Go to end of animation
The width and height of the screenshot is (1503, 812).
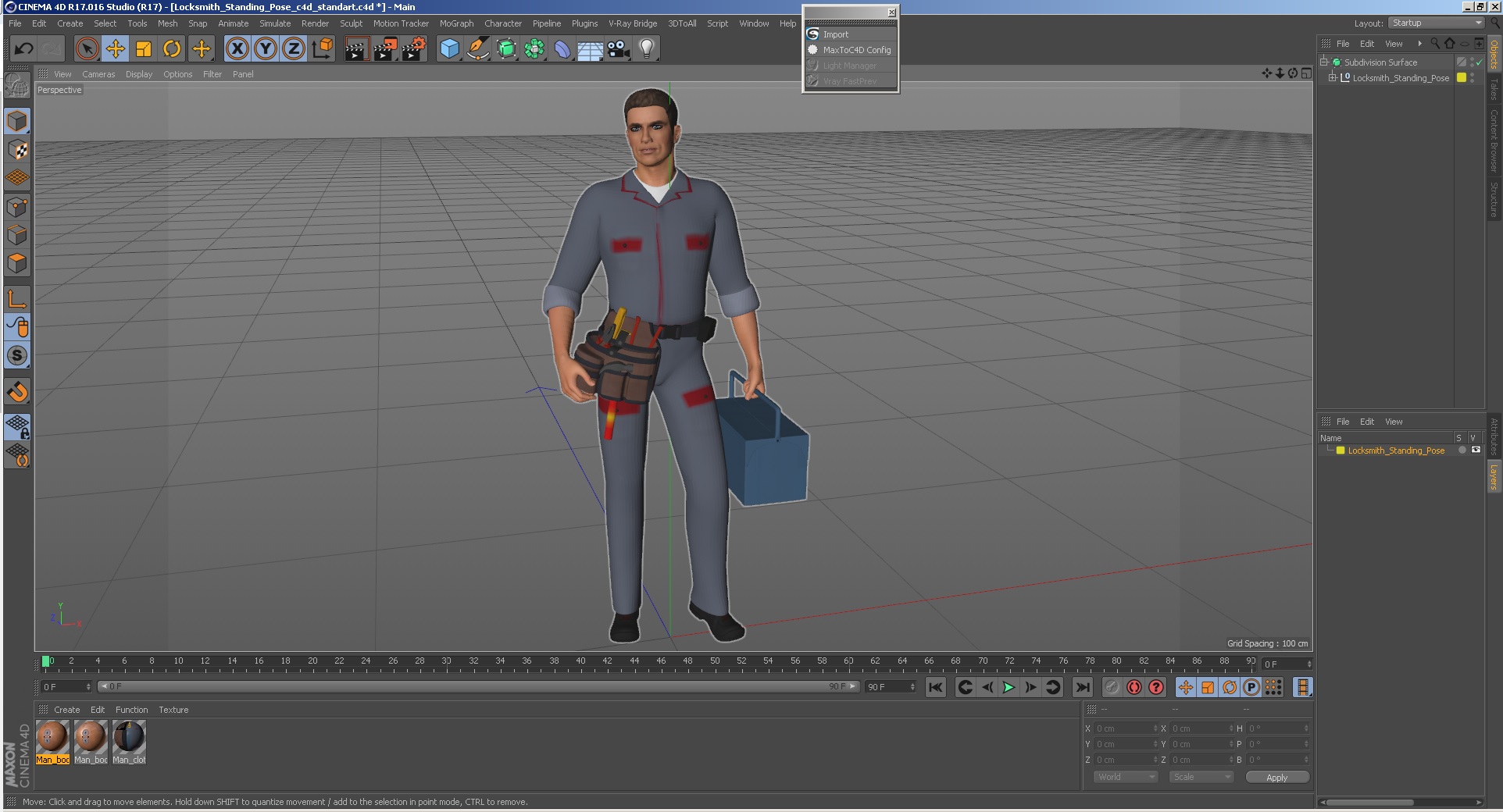point(1082,687)
